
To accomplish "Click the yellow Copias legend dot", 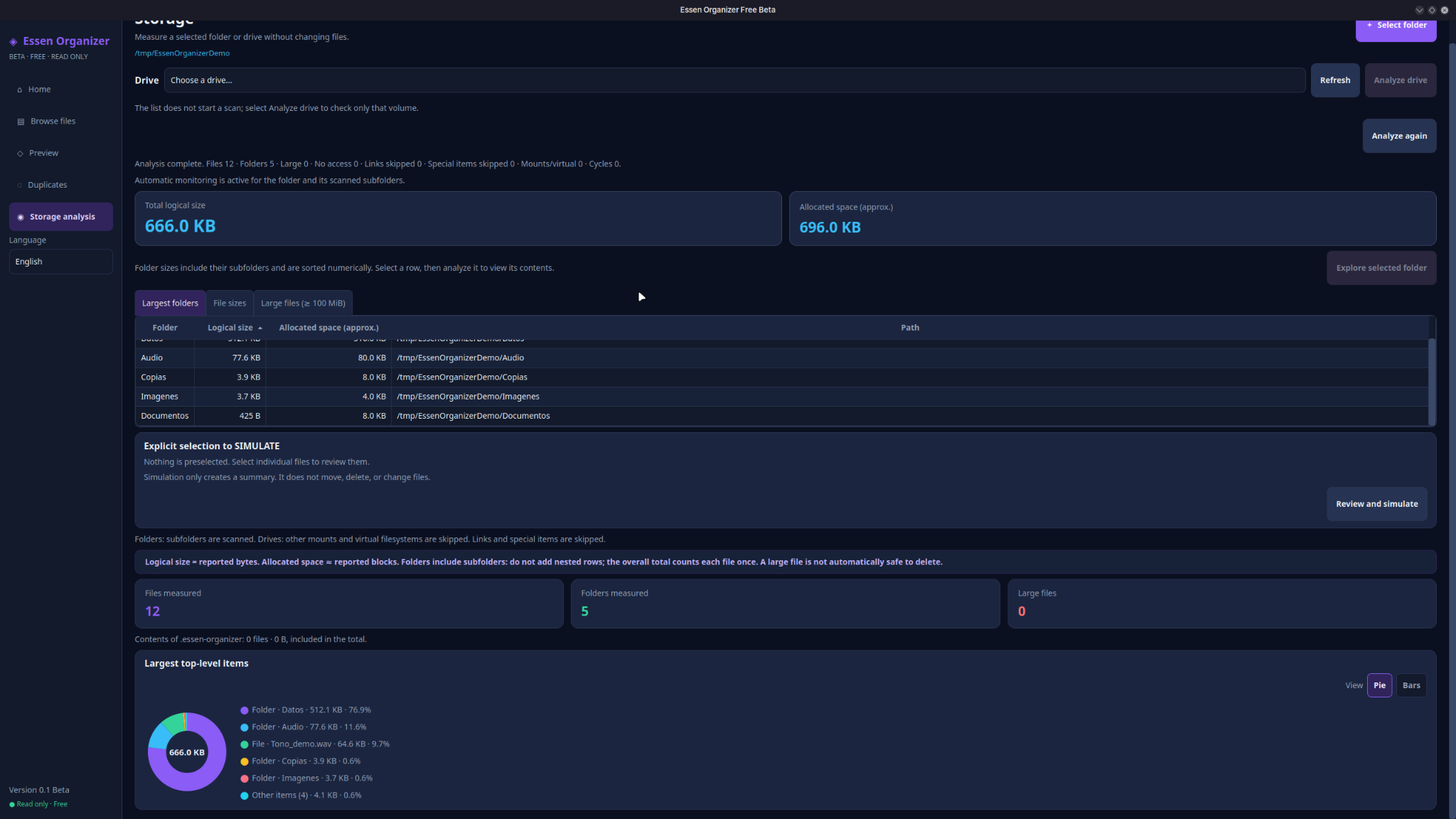I will click(245, 761).
